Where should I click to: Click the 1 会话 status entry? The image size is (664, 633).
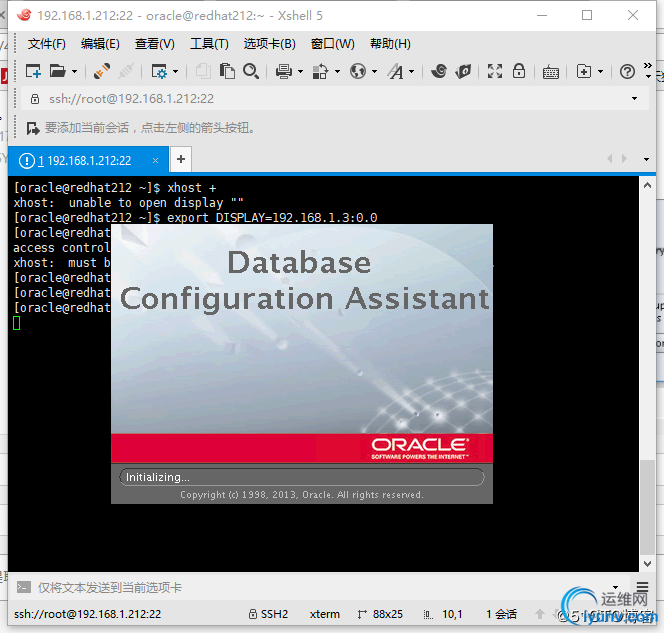501,614
